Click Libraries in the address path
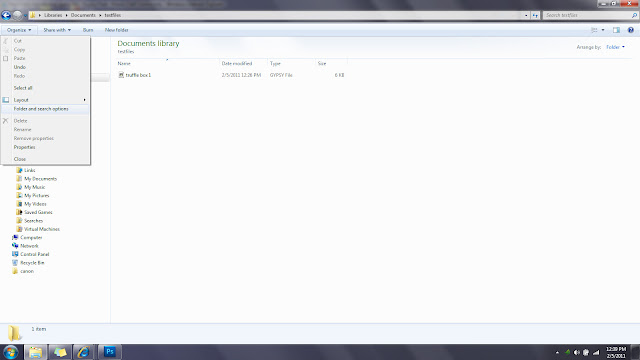 coord(53,15)
